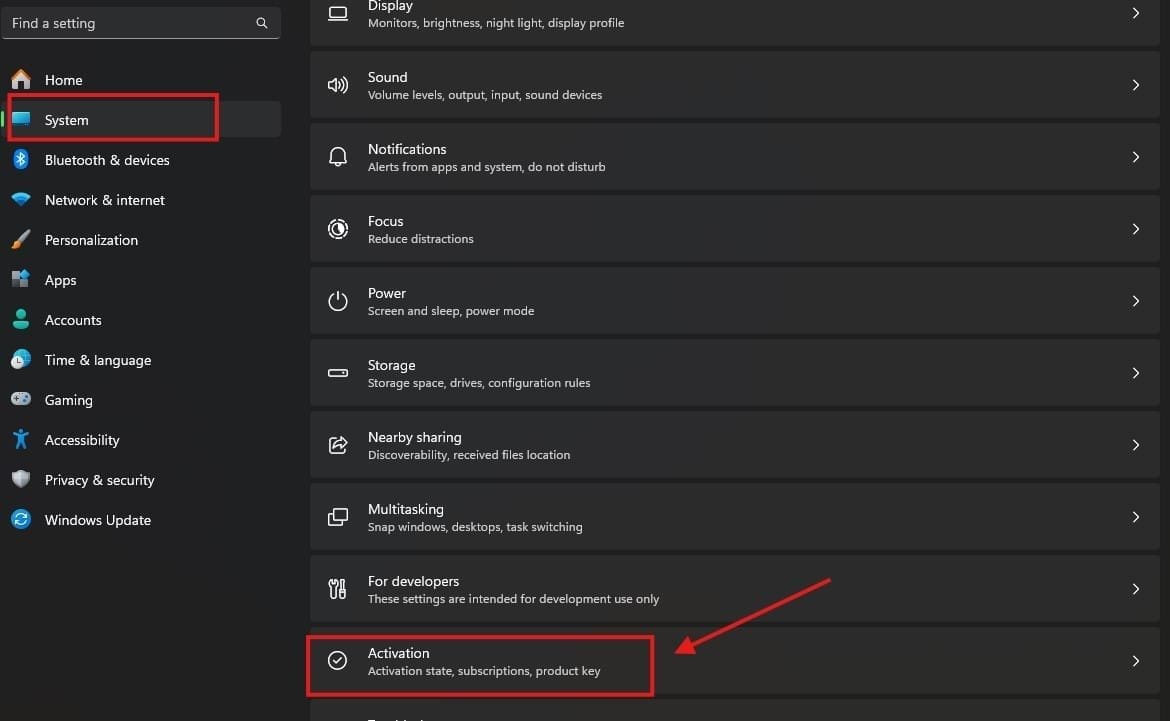Switch to Accounts section
Screen dimensions: 1170x721
tap(141, 319)
